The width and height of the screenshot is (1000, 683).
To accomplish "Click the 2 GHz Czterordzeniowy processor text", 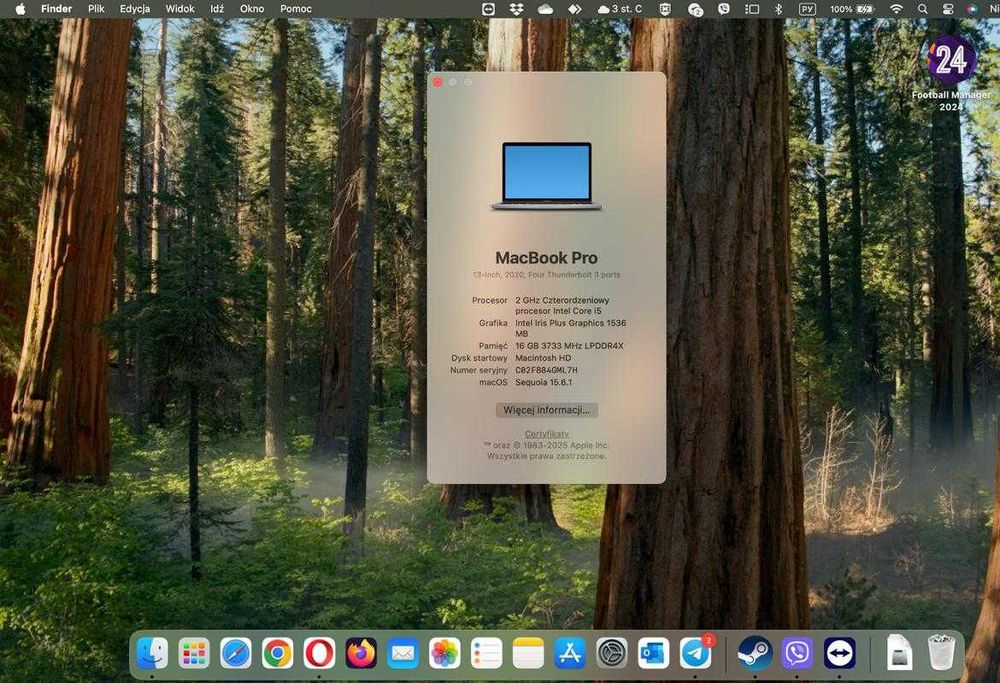I will point(562,305).
